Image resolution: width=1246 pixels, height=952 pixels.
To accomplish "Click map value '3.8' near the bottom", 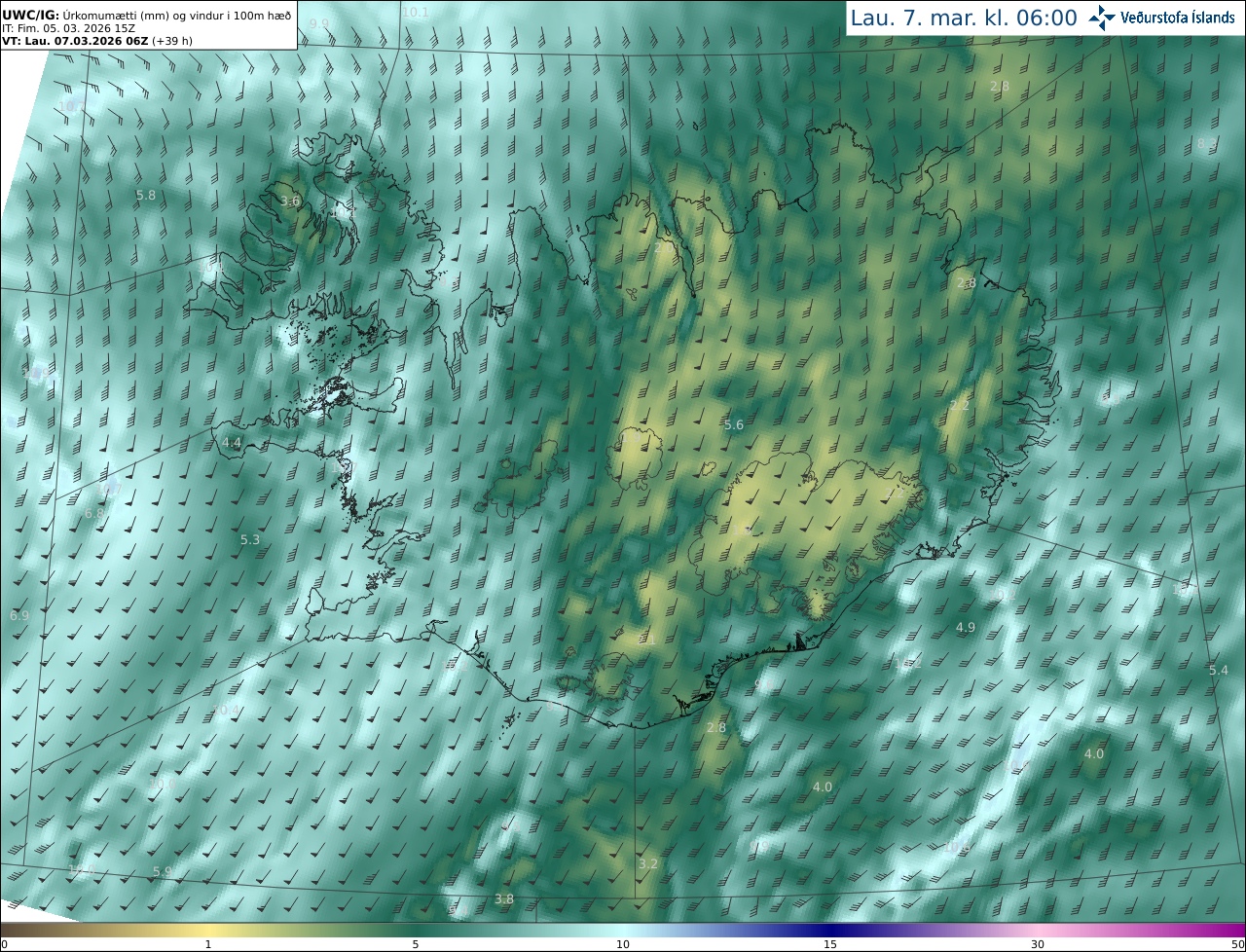I will 504,899.
